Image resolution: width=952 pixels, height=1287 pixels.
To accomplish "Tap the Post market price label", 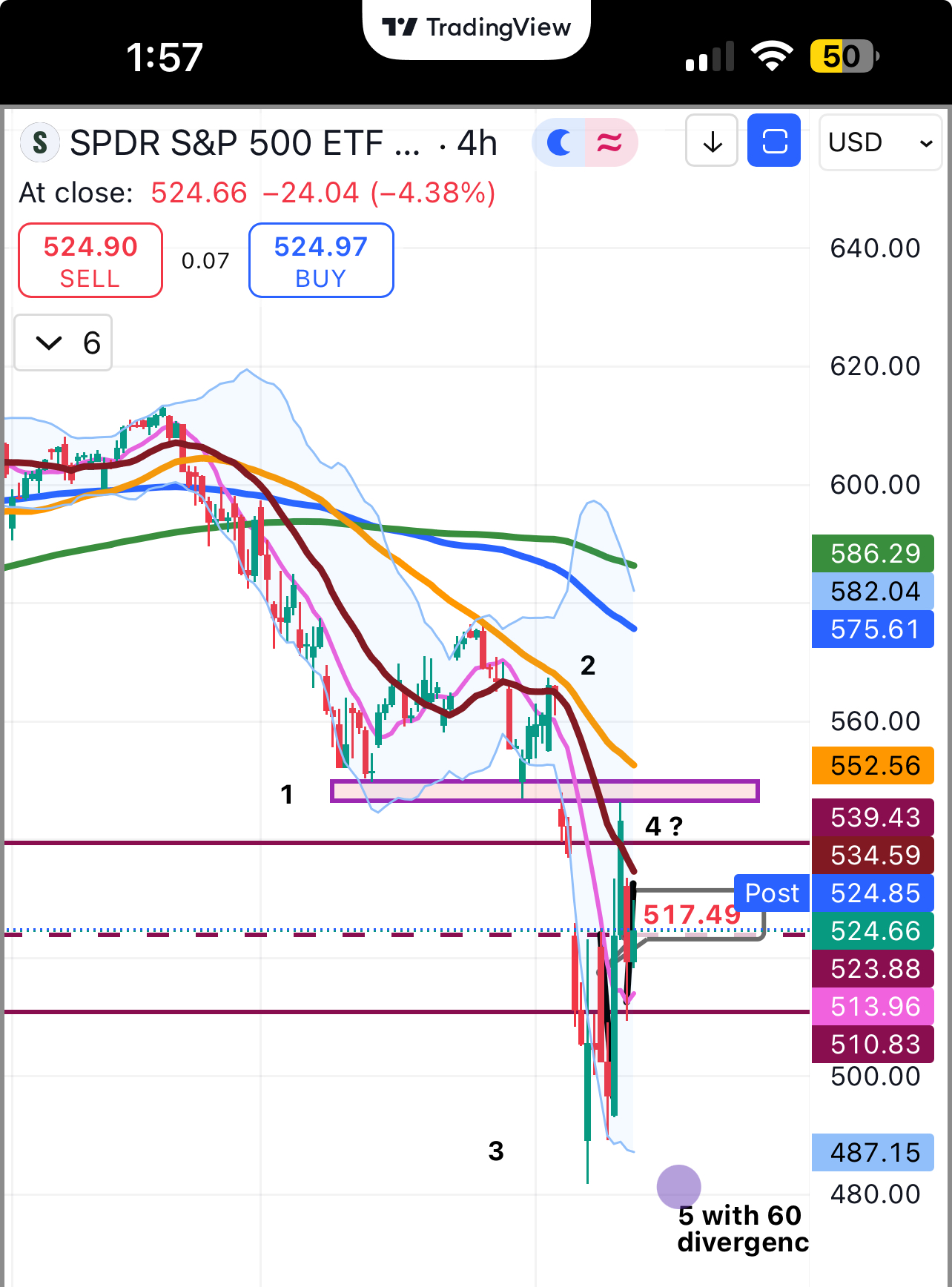I will click(x=771, y=893).
